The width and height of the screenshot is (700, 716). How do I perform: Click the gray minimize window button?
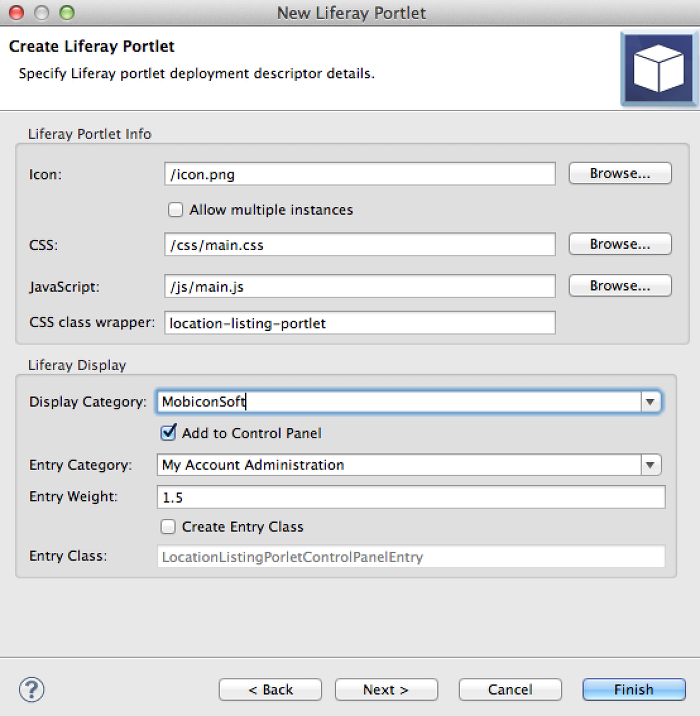tap(42, 13)
